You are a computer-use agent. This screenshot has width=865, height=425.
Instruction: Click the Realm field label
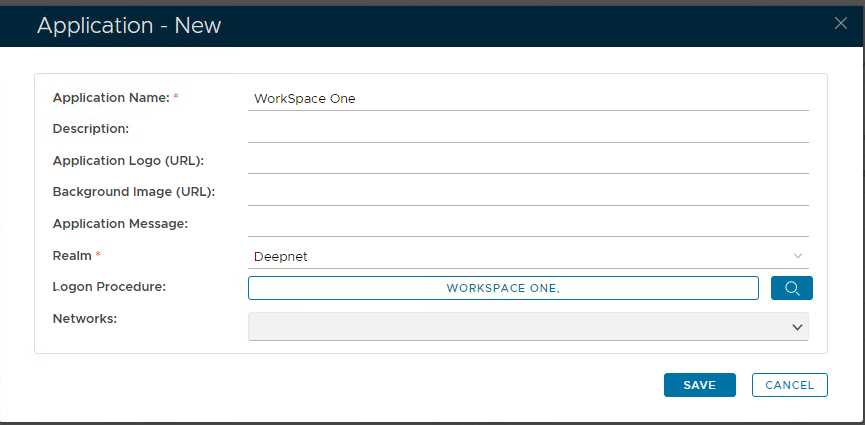click(x=72, y=256)
